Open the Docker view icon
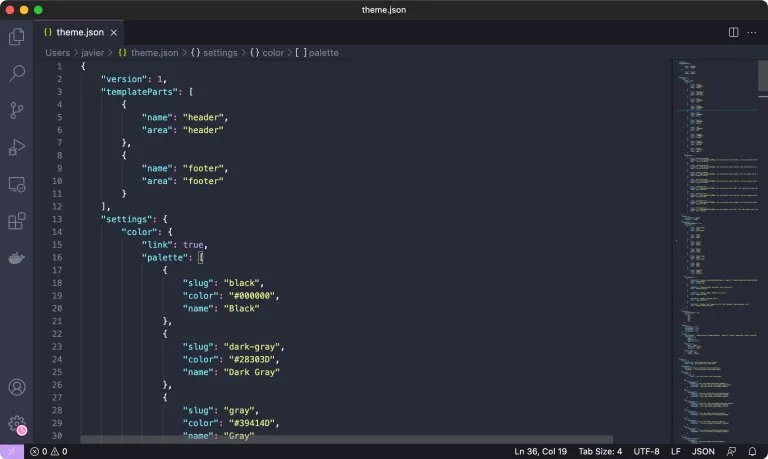768x459 pixels. (x=17, y=258)
